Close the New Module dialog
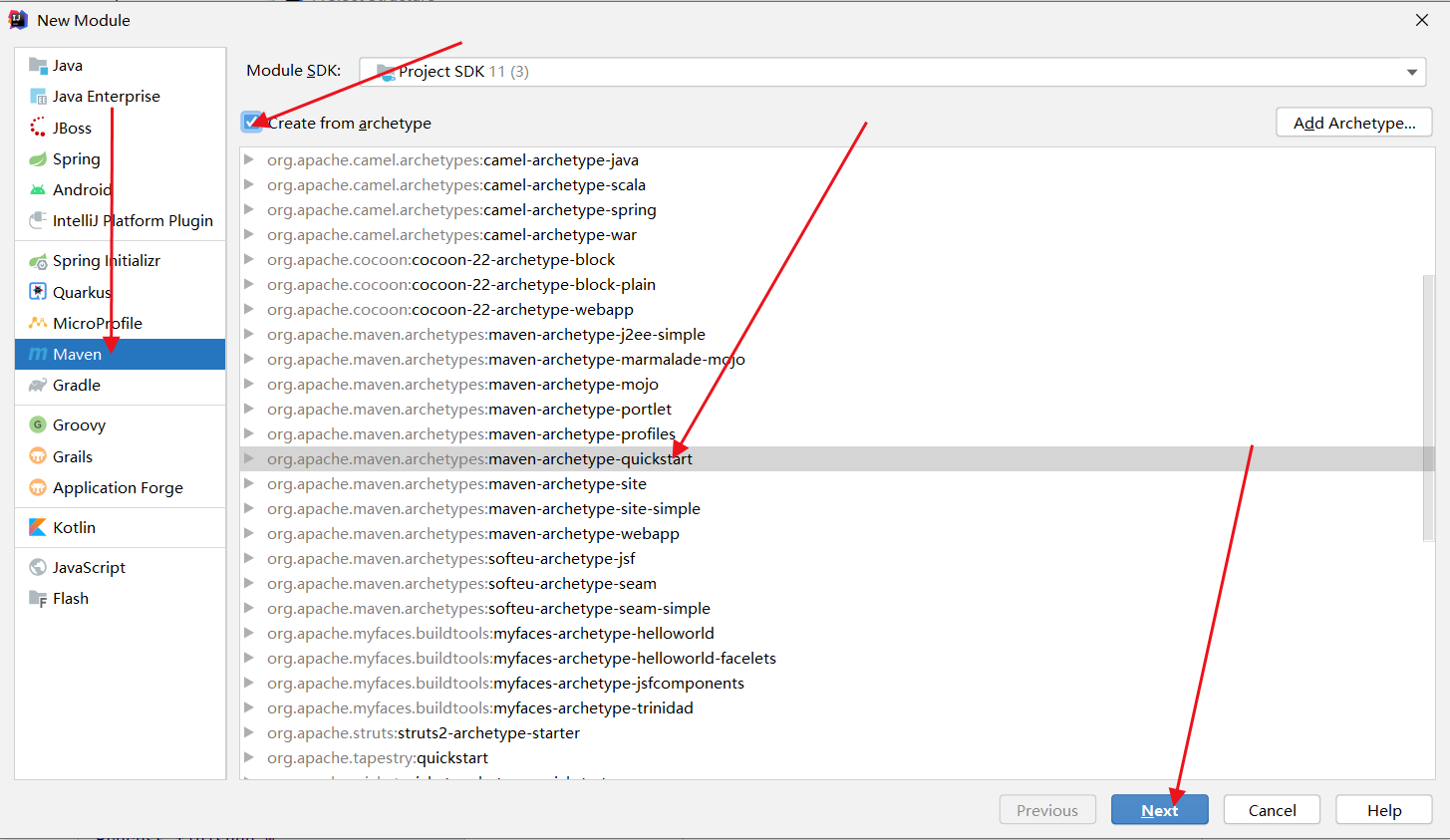1450x840 pixels. coord(1422,20)
